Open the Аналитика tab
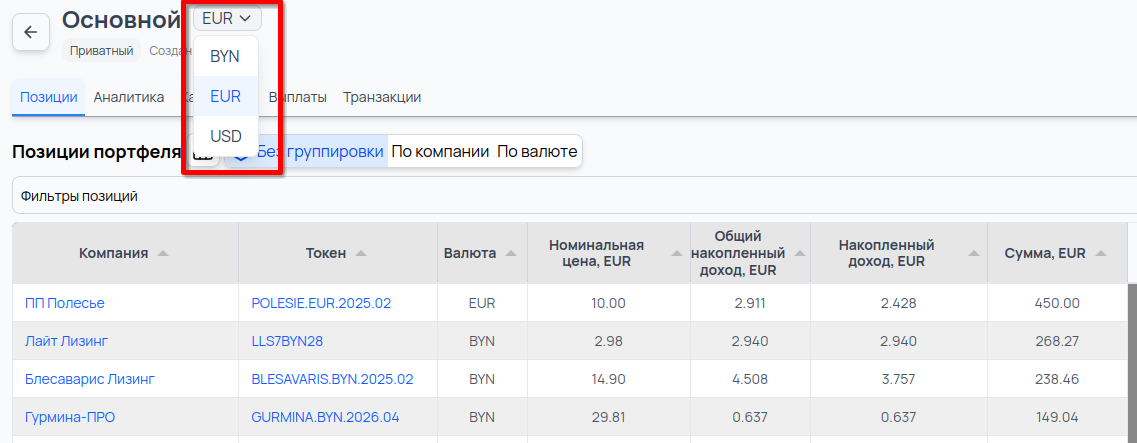 [x=129, y=97]
